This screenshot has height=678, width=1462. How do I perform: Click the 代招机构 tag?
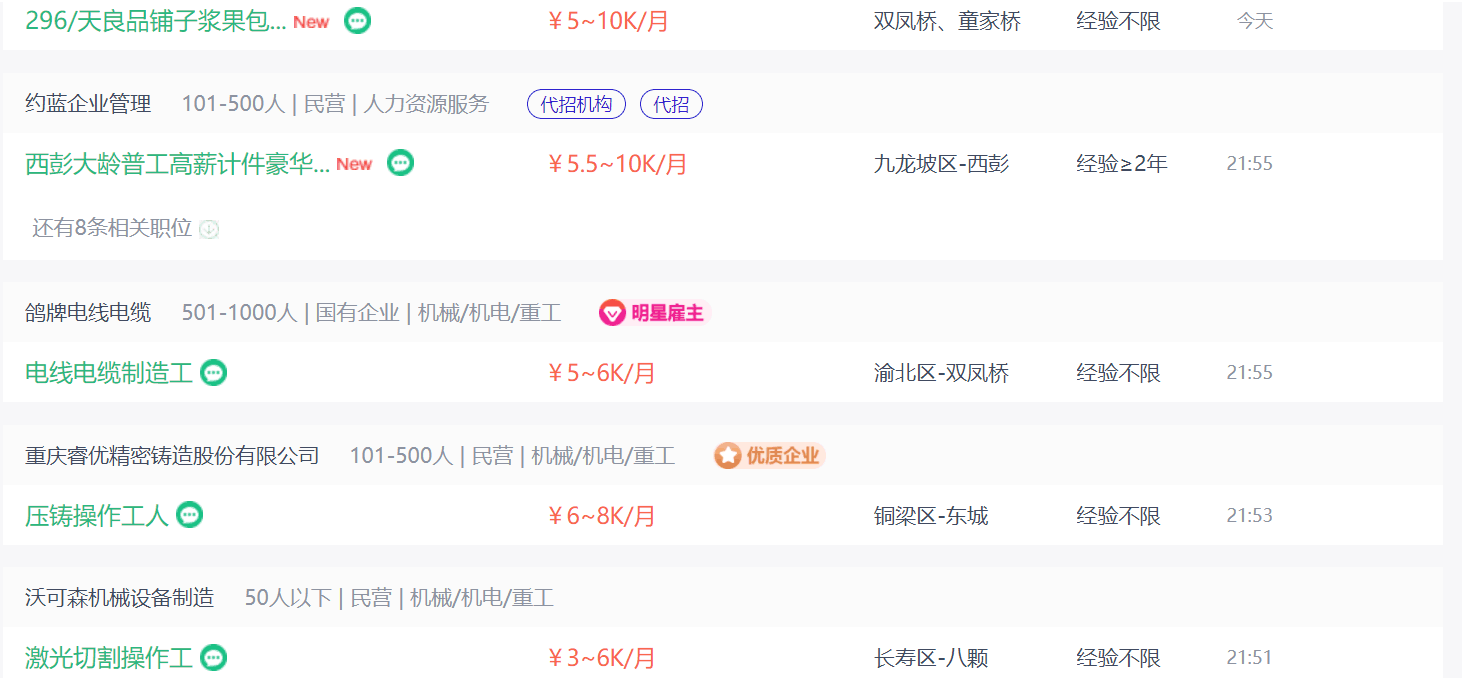click(576, 104)
